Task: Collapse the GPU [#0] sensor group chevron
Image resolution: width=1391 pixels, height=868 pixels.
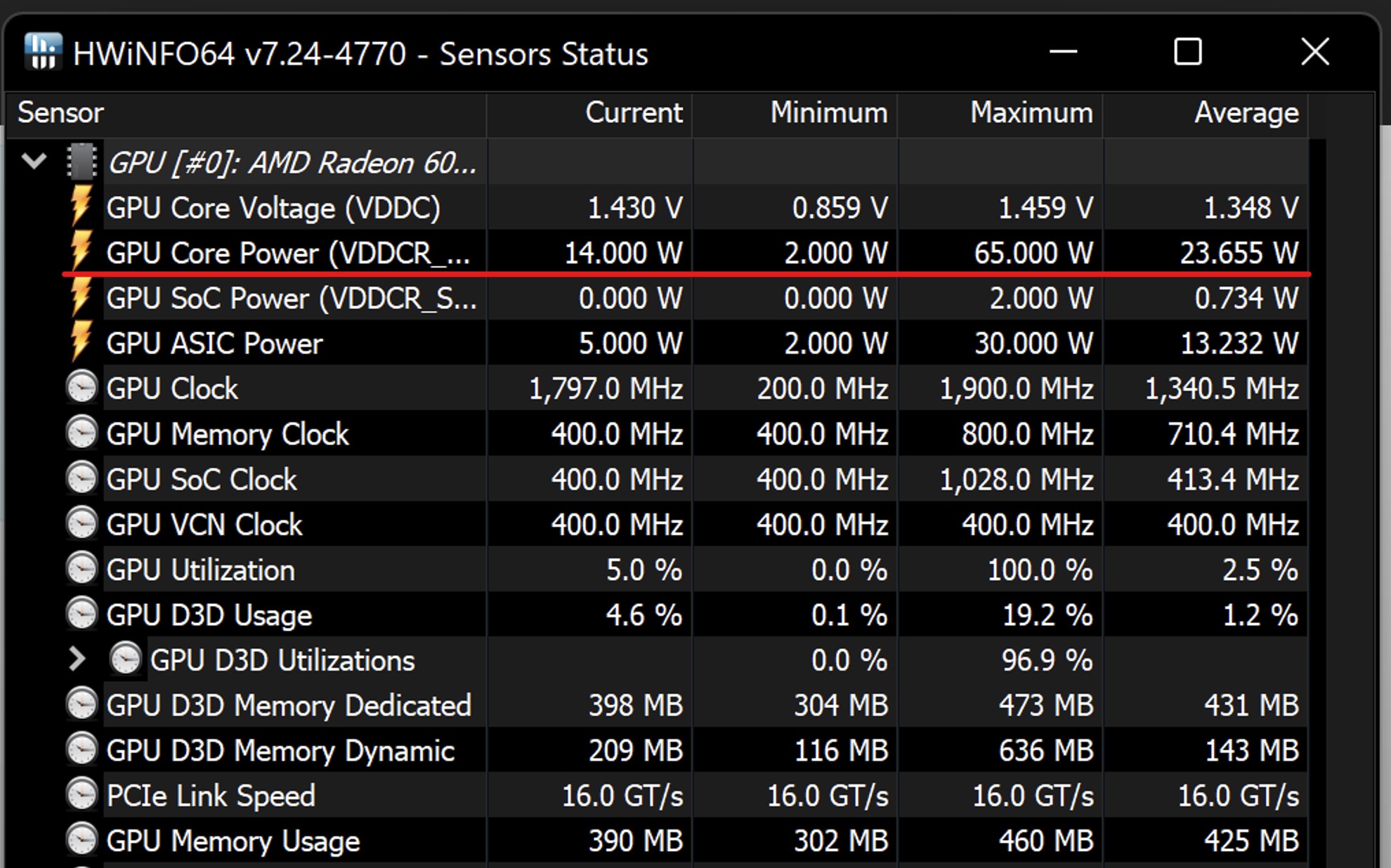Action: (x=33, y=162)
